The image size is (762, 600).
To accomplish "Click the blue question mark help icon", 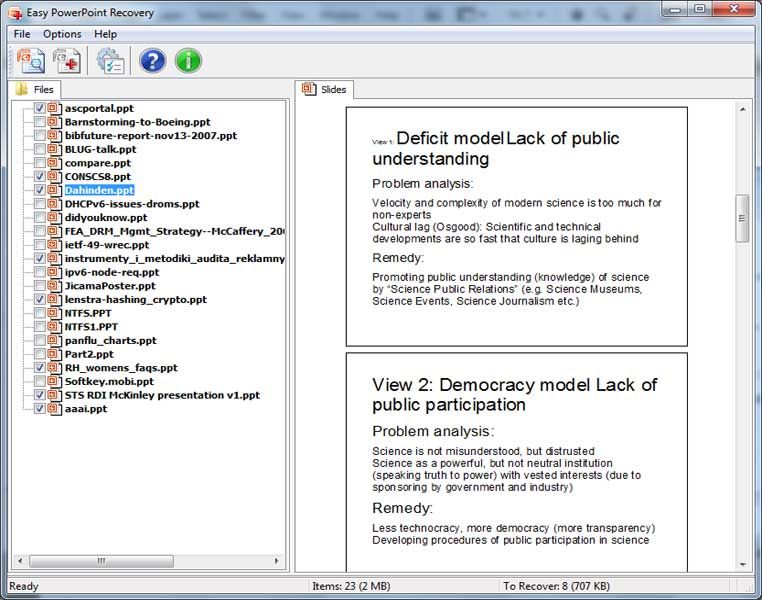I will click(x=152, y=61).
